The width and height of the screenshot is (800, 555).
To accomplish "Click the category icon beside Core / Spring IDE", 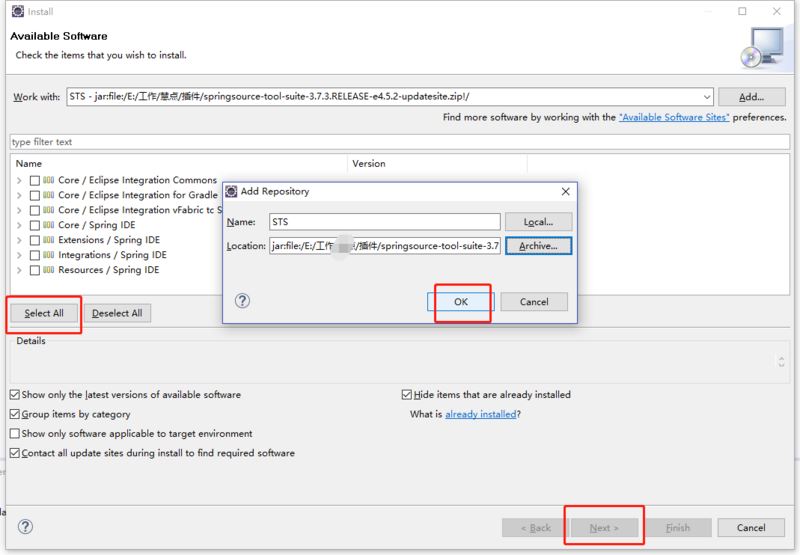I will (x=48, y=225).
